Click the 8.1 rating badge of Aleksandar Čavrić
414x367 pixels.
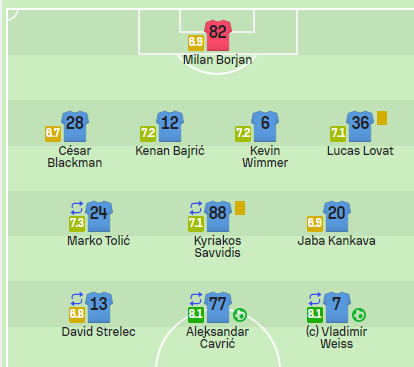196,315
